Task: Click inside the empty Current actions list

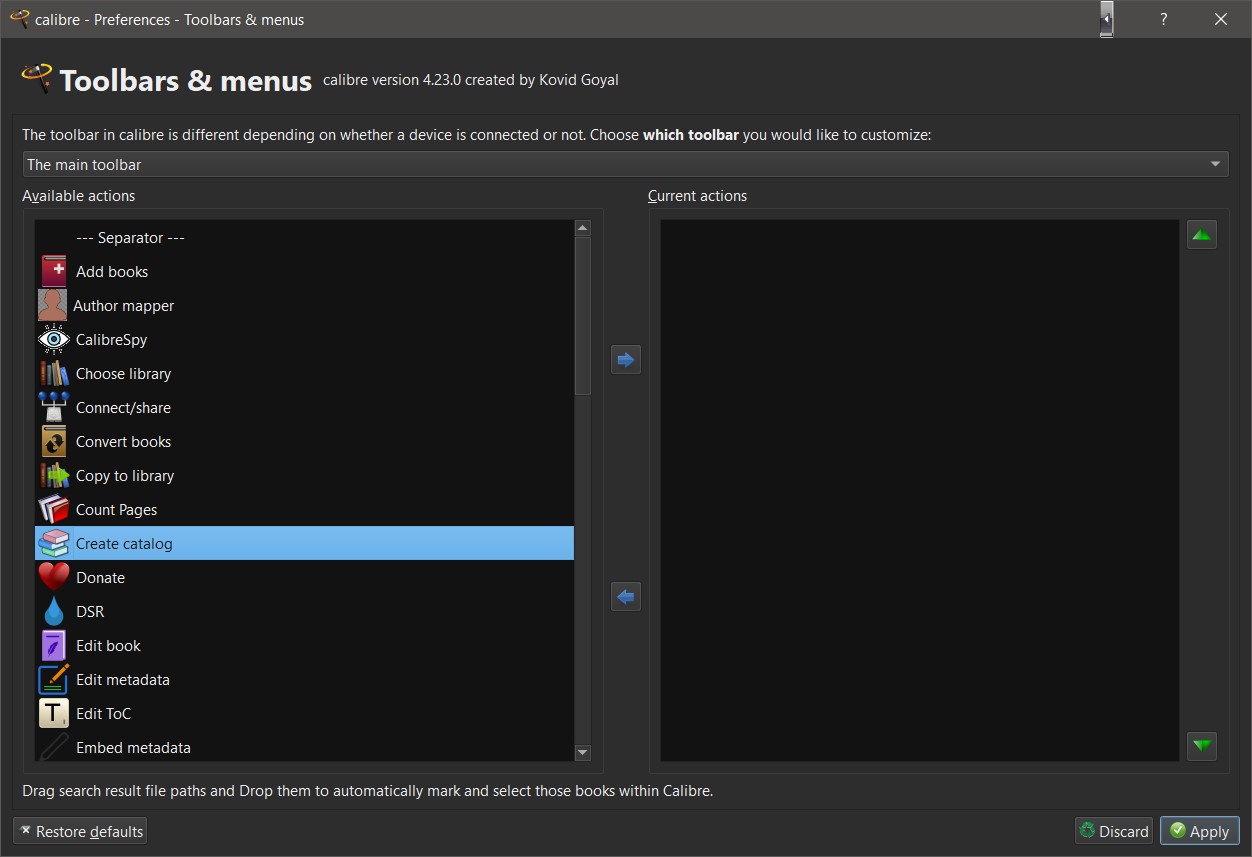Action: pos(919,491)
